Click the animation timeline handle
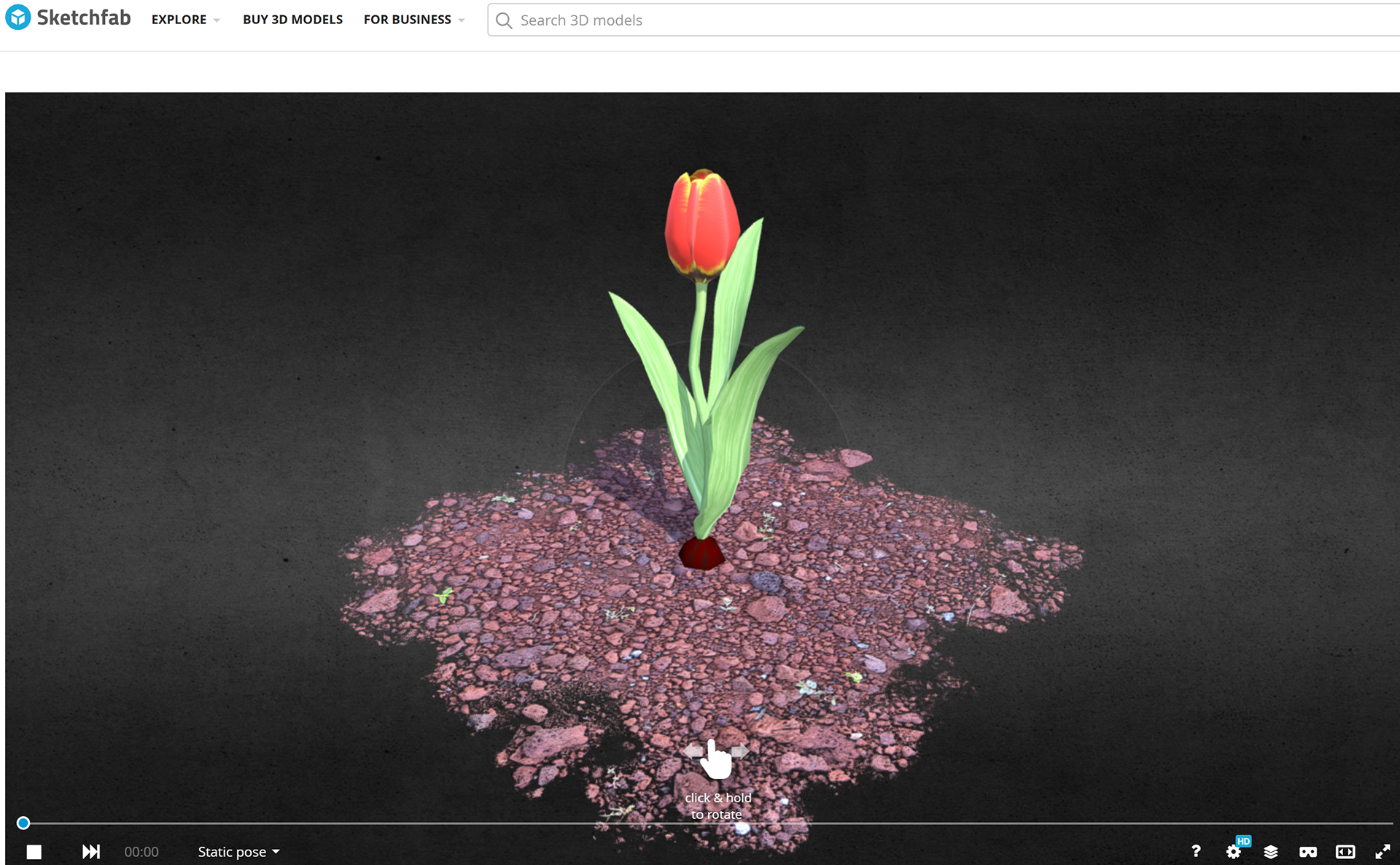 23,823
